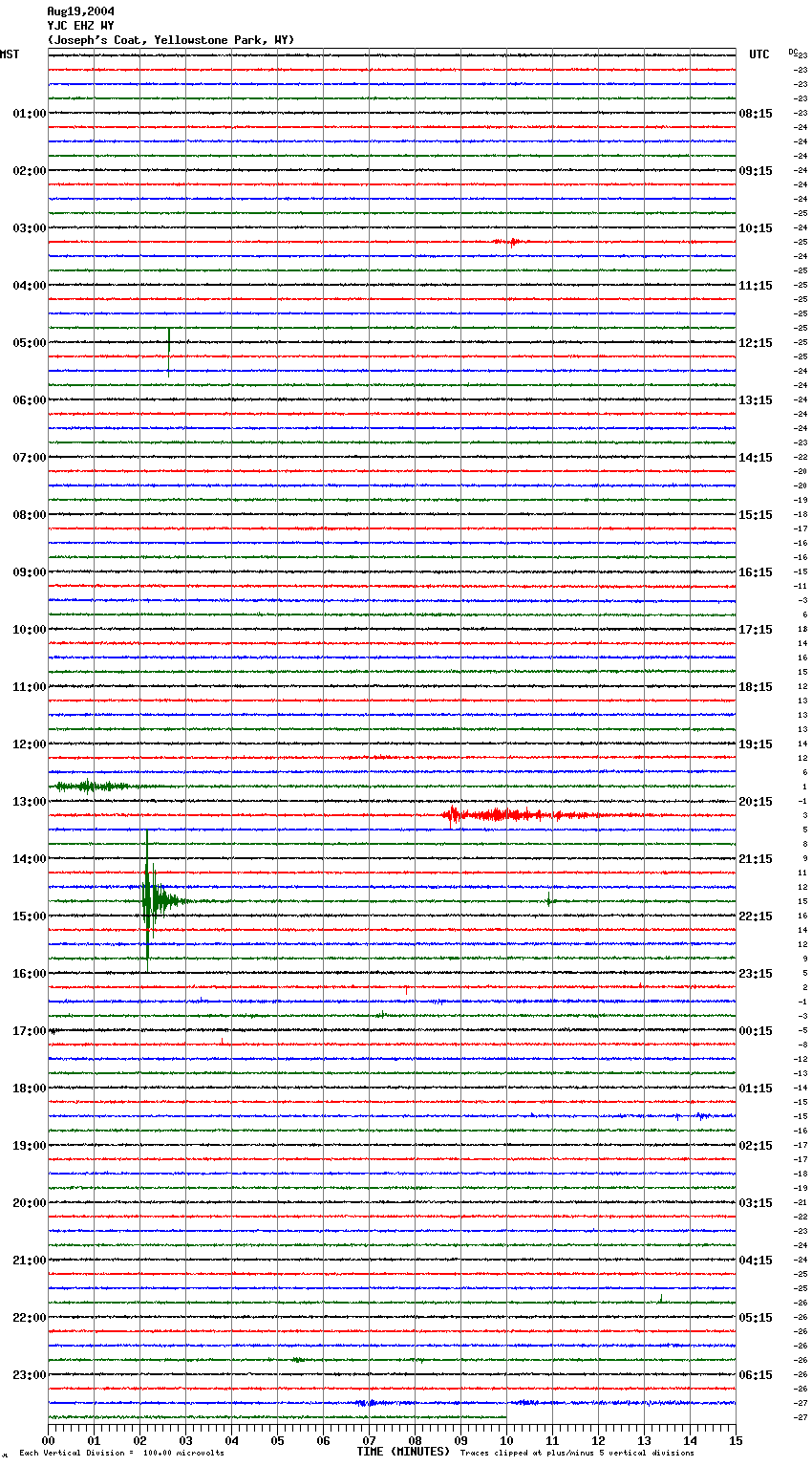This screenshot has height=1466, width=812.
Task: Click the 20:15 UTC time label
Action: click(756, 802)
